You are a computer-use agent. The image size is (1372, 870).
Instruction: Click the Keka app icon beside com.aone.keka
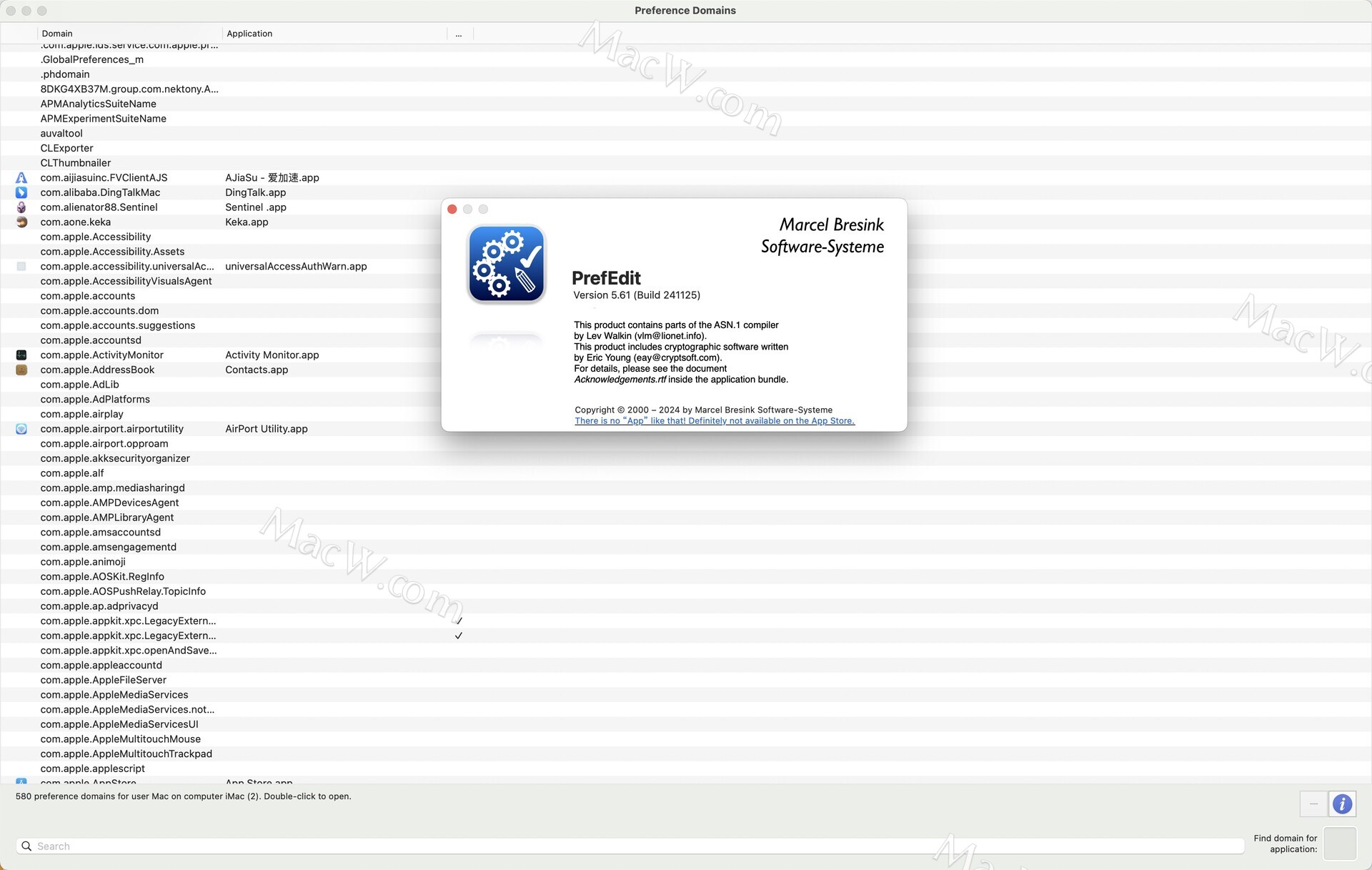click(x=21, y=222)
